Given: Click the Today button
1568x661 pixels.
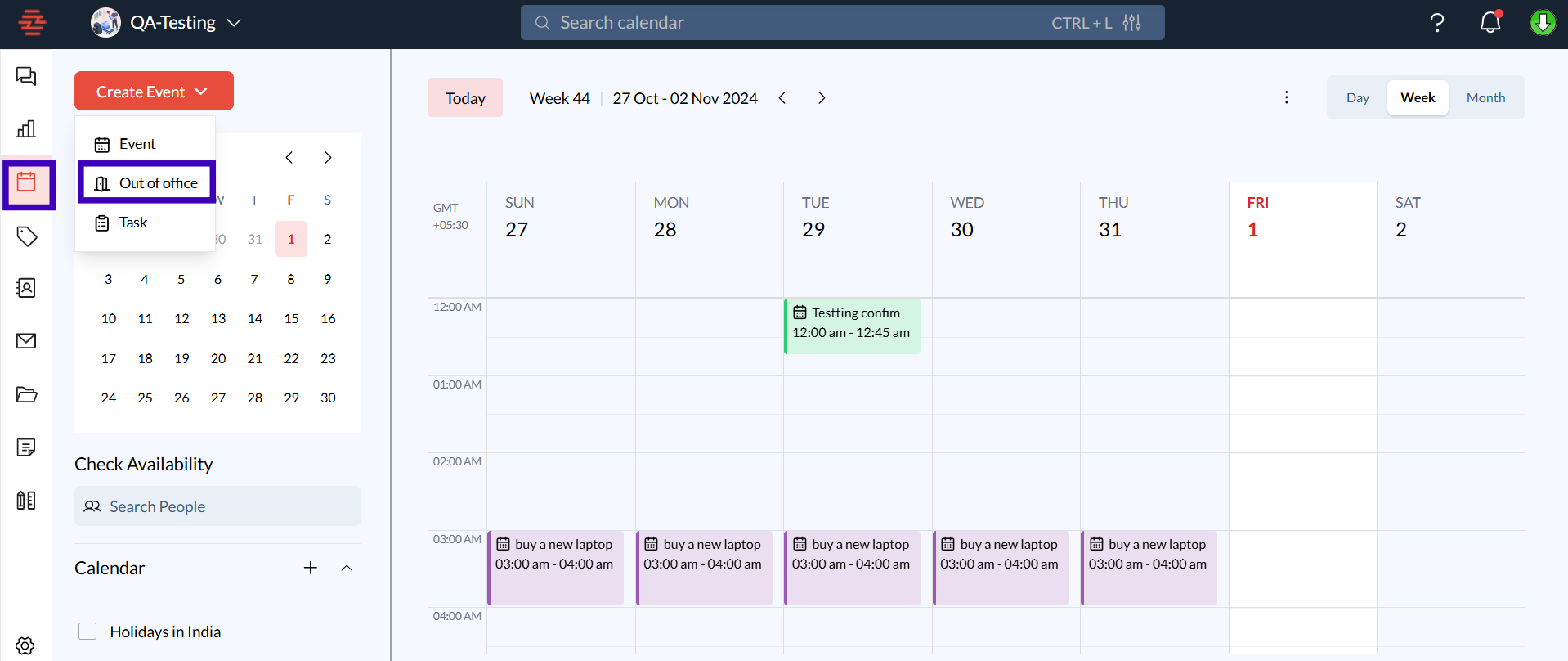Looking at the screenshot, I should [x=465, y=98].
